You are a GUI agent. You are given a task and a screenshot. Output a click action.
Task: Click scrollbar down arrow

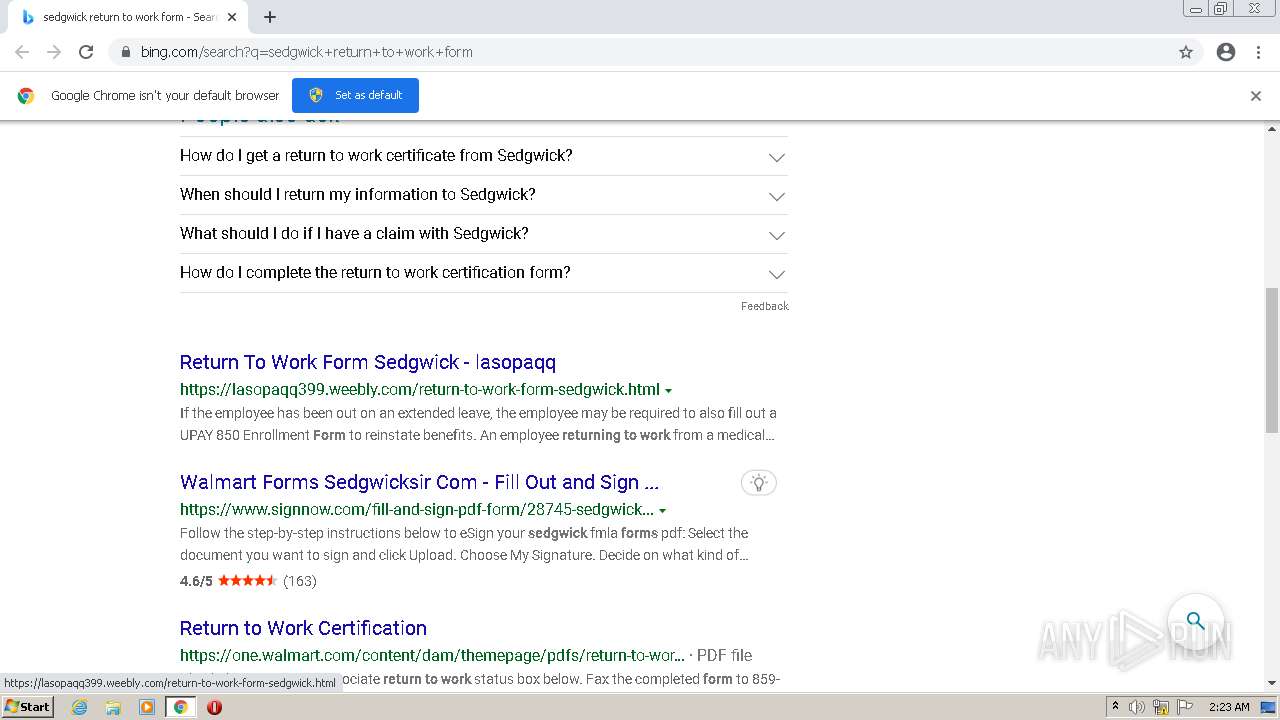pyautogui.click(x=1272, y=683)
